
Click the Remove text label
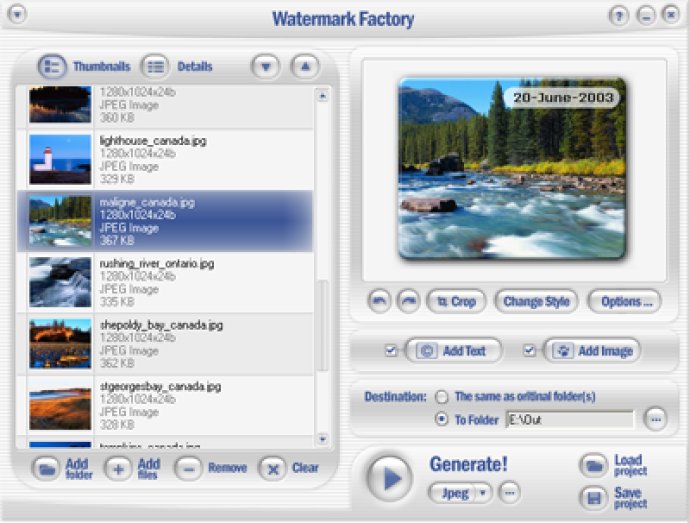[x=228, y=468]
